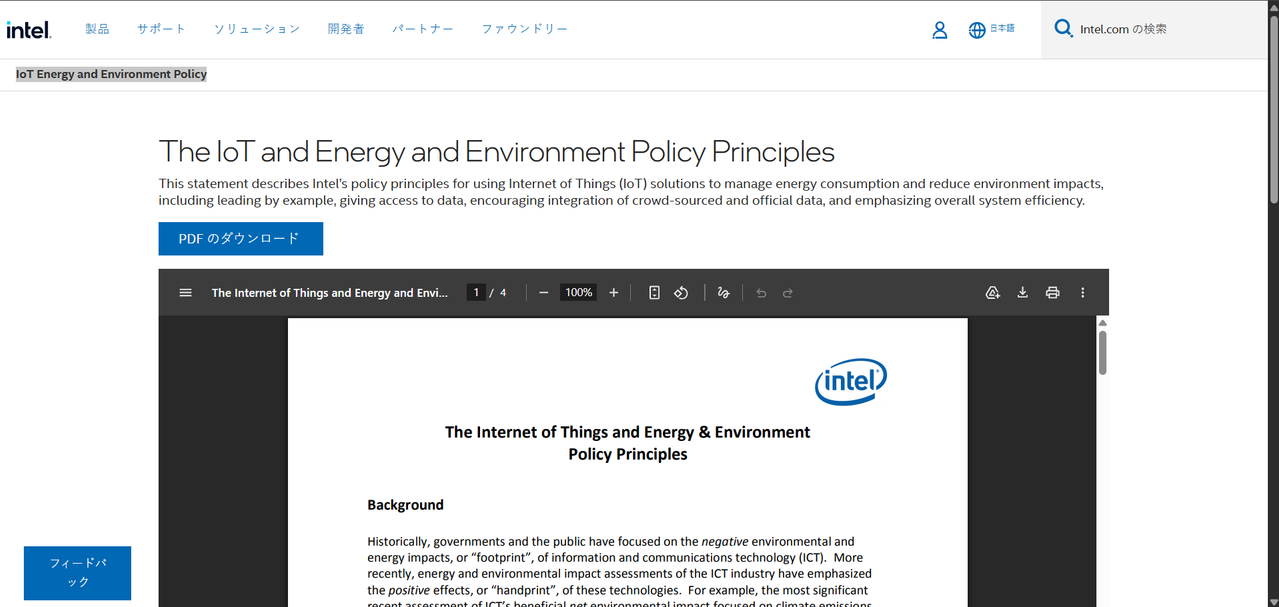
Task: Open the パートナー menu
Action: pos(423,29)
